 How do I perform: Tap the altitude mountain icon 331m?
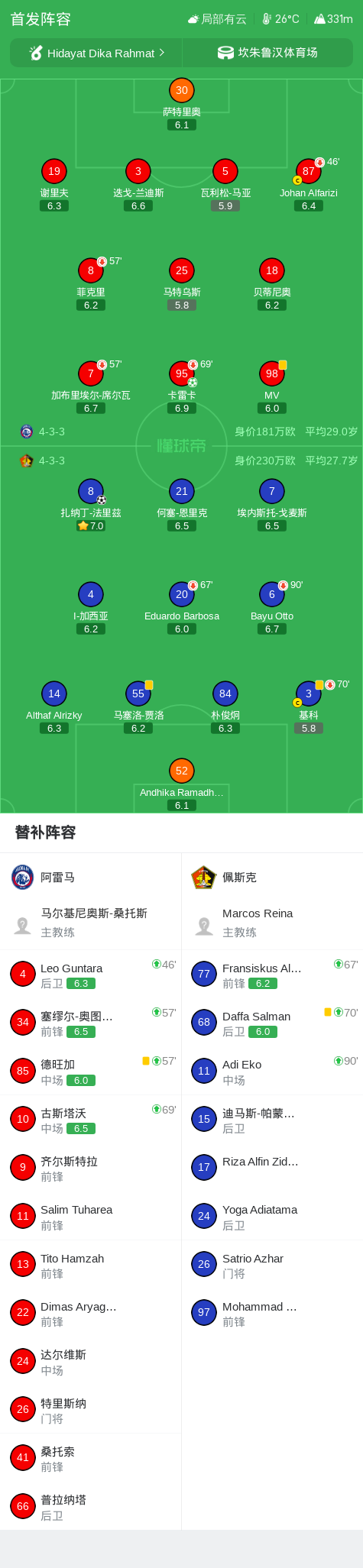319,19
